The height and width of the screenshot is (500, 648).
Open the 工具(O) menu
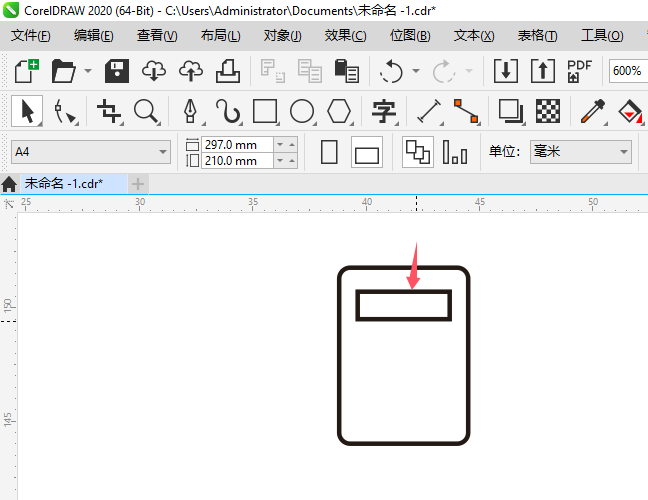602,36
